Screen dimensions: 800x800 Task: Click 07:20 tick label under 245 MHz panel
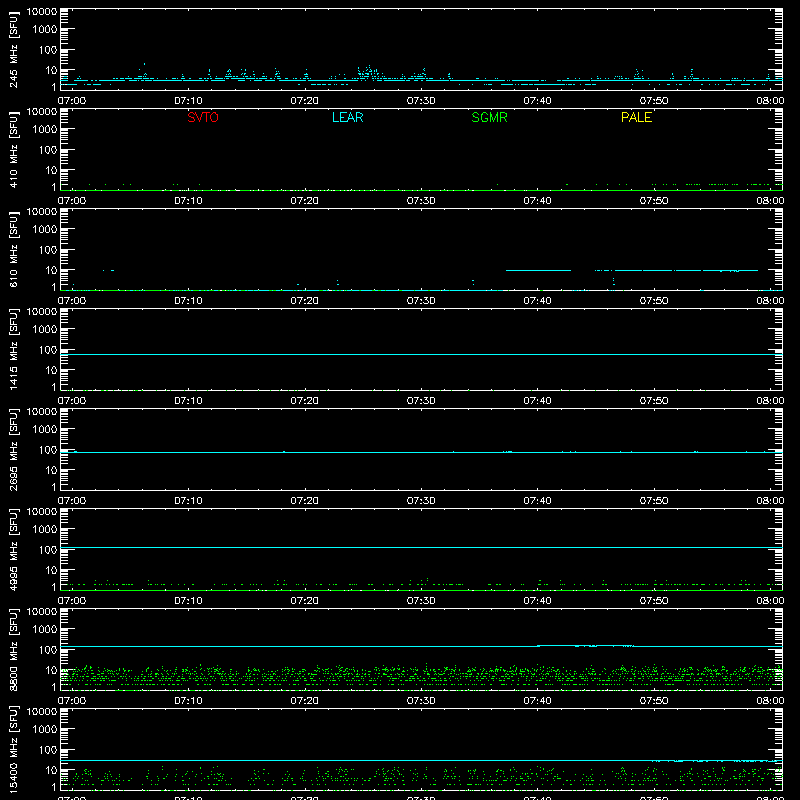(x=305, y=101)
